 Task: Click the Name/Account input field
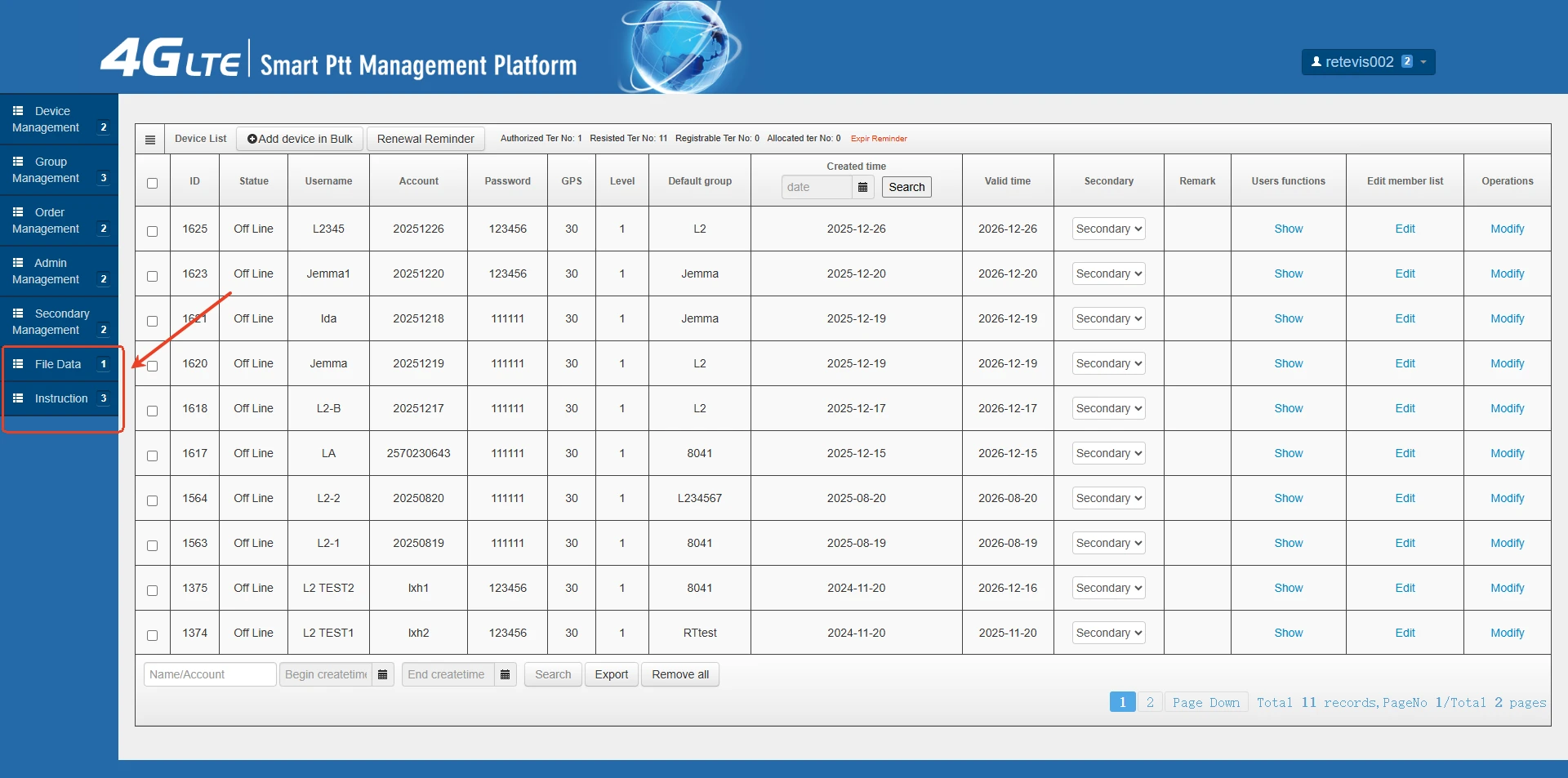[x=209, y=674]
